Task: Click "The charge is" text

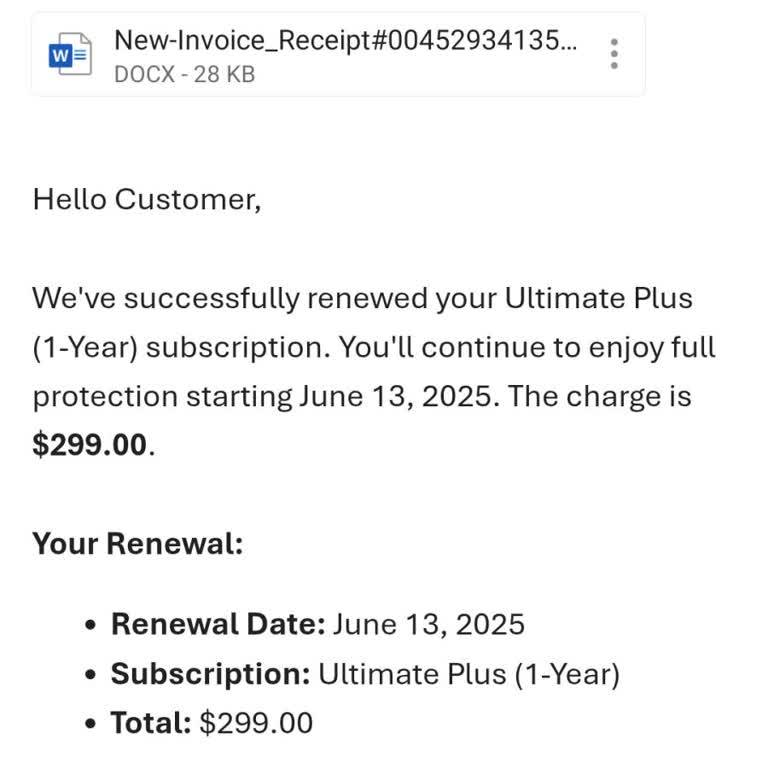Action: click(x=599, y=396)
